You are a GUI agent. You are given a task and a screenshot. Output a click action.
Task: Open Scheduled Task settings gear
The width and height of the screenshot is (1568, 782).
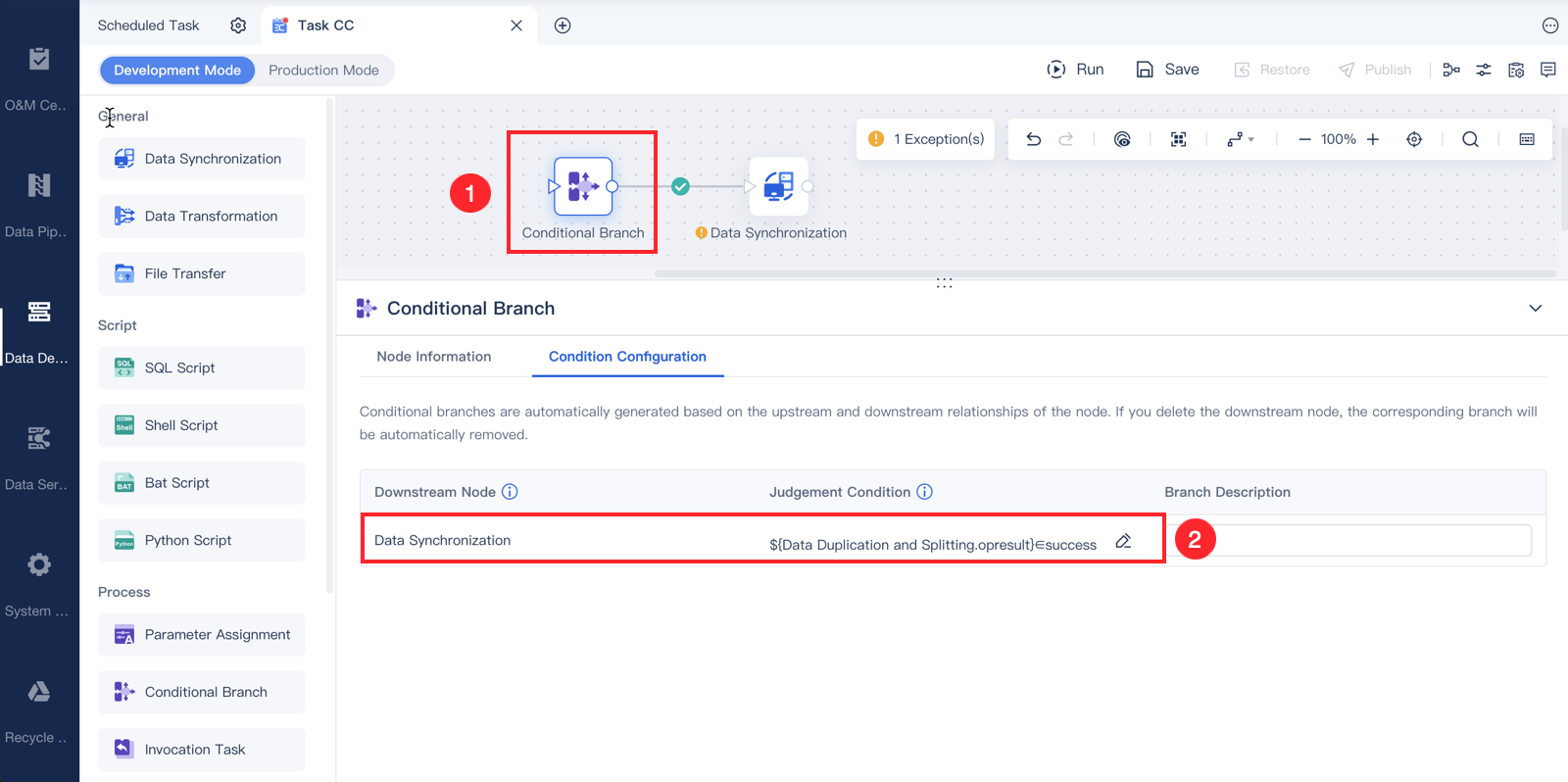click(x=238, y=25)
